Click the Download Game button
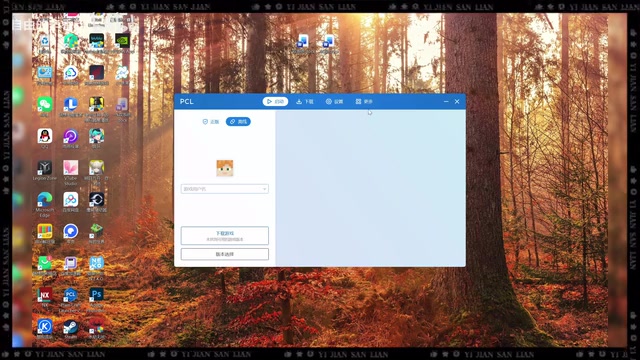Viewport: 640px width, 360px height. point(224,236)
